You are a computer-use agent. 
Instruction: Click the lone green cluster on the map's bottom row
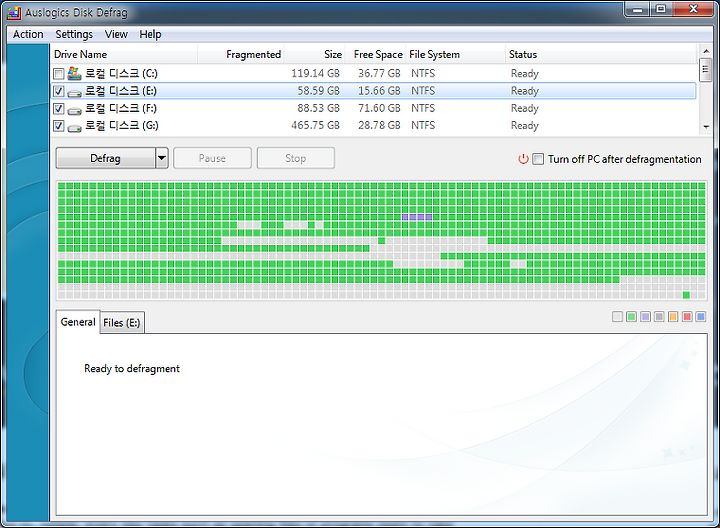(x=686, y=295)
